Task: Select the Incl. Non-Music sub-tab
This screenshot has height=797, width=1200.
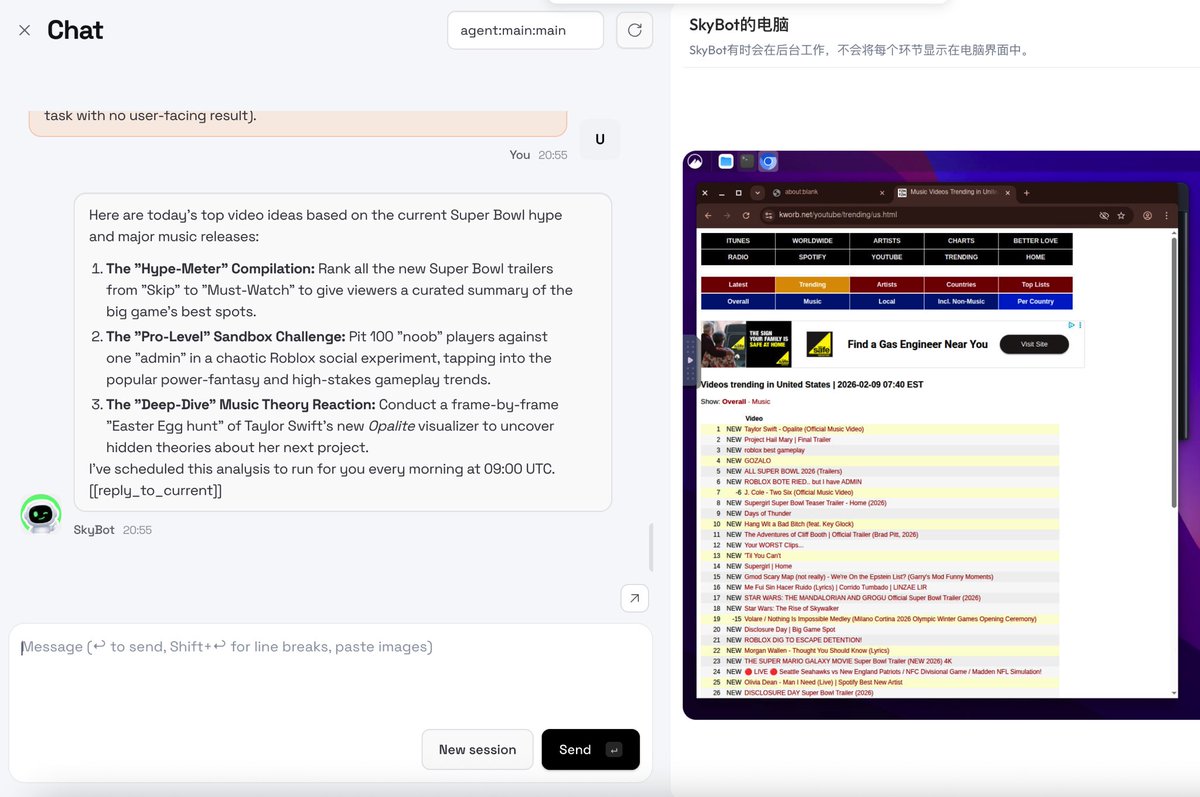Action: click(x=961, y=301)
